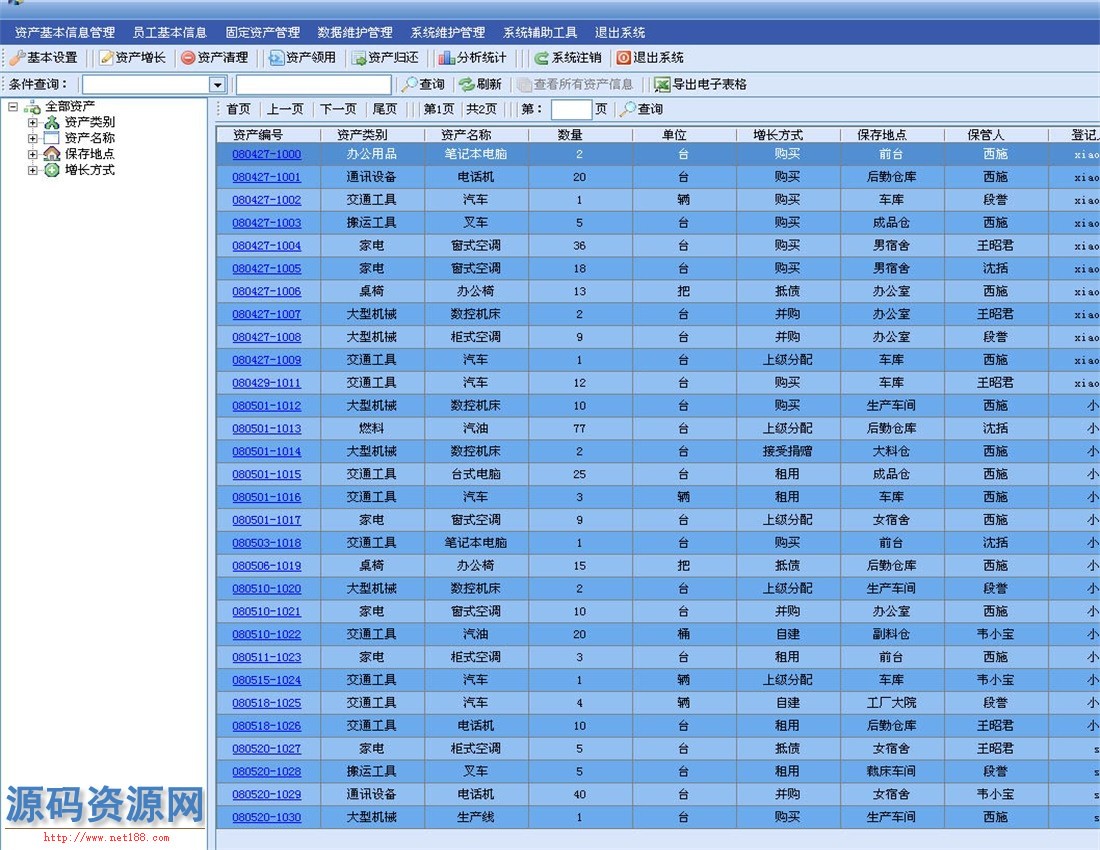Click 副料仓 cell in row 080510-1022
Screen dimensions: 1100x850
click(891, 634)
